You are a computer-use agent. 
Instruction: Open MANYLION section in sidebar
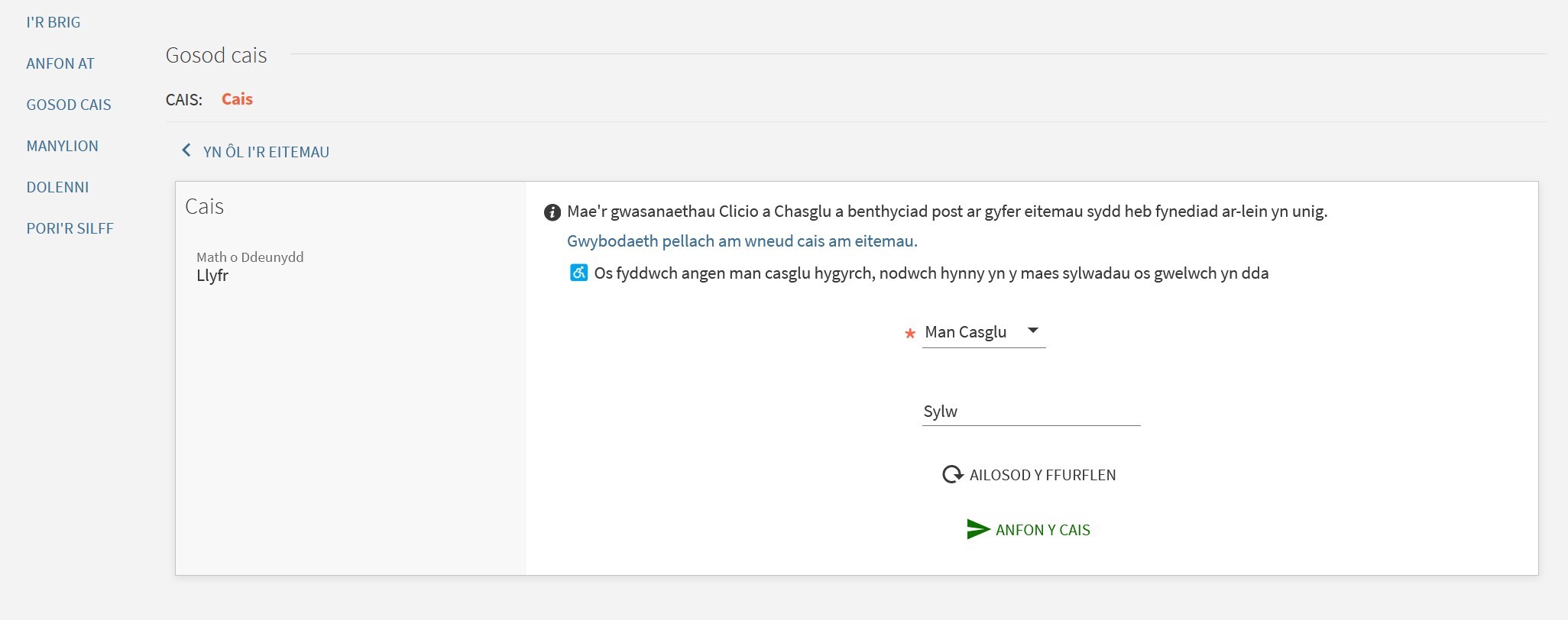(x=63, y=146)
